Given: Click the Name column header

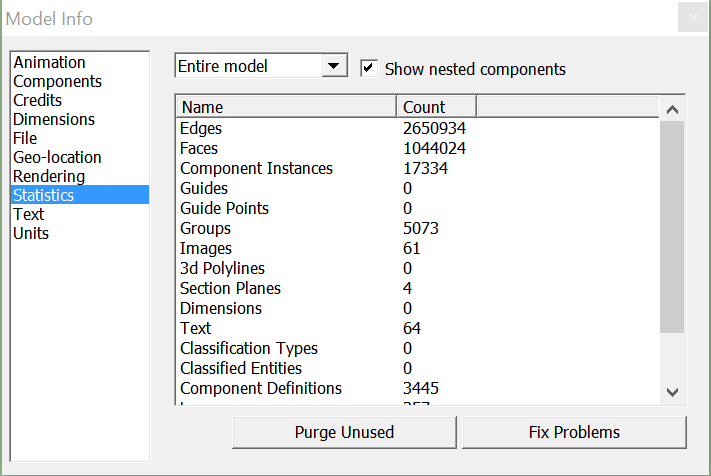Looking at the screenshot, I should [286, 107].
